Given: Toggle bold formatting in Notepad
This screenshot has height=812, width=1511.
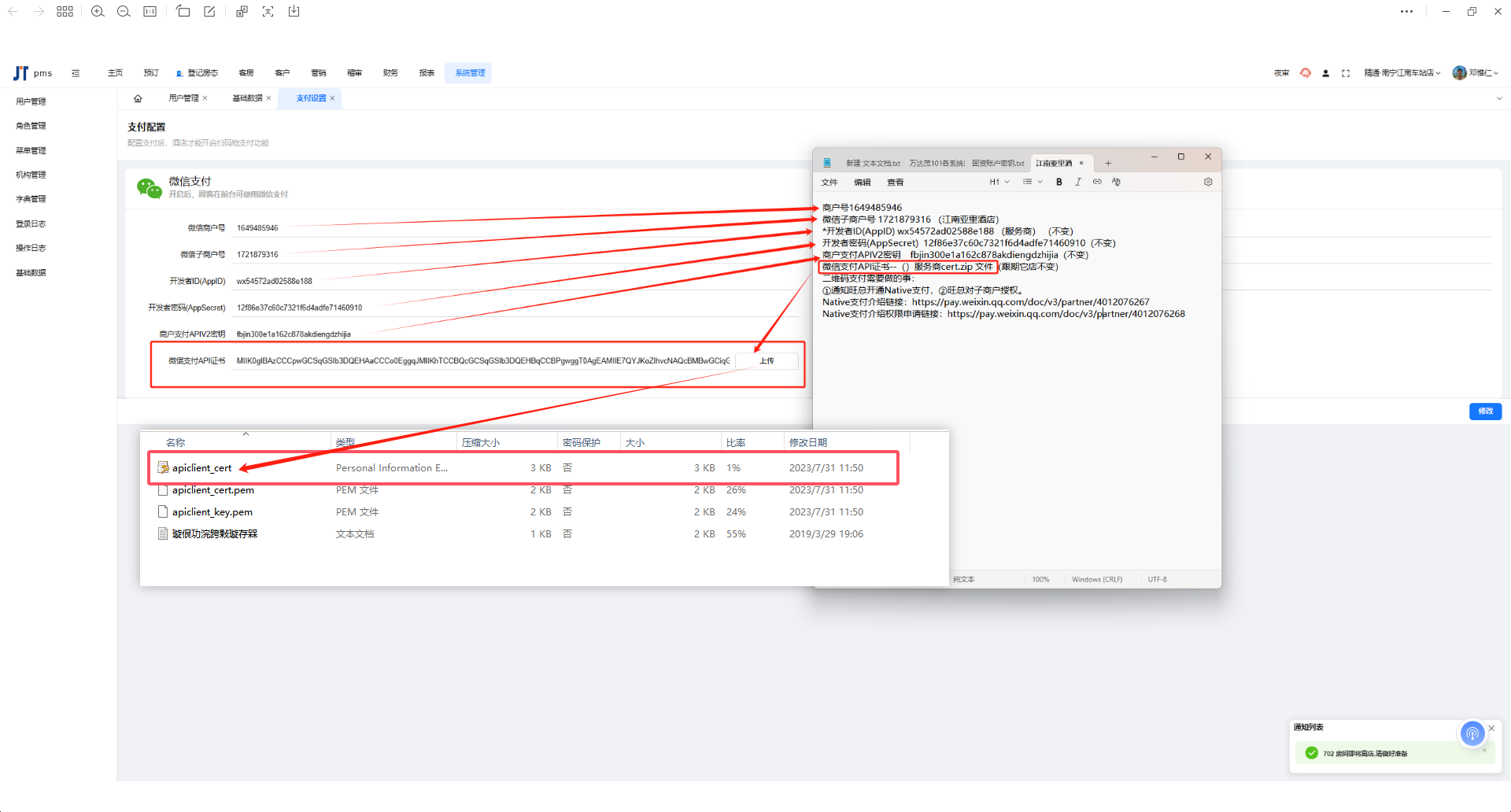Looking at the screenshot, I should (1059, 182).
